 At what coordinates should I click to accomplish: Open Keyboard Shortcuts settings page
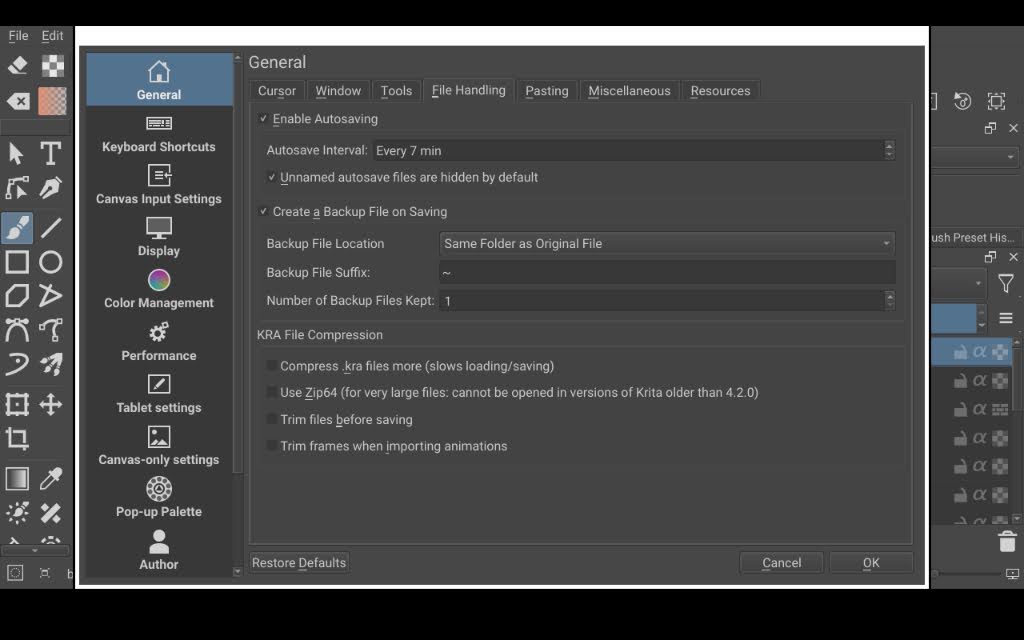pyautogui.click(x=159, y=134)
